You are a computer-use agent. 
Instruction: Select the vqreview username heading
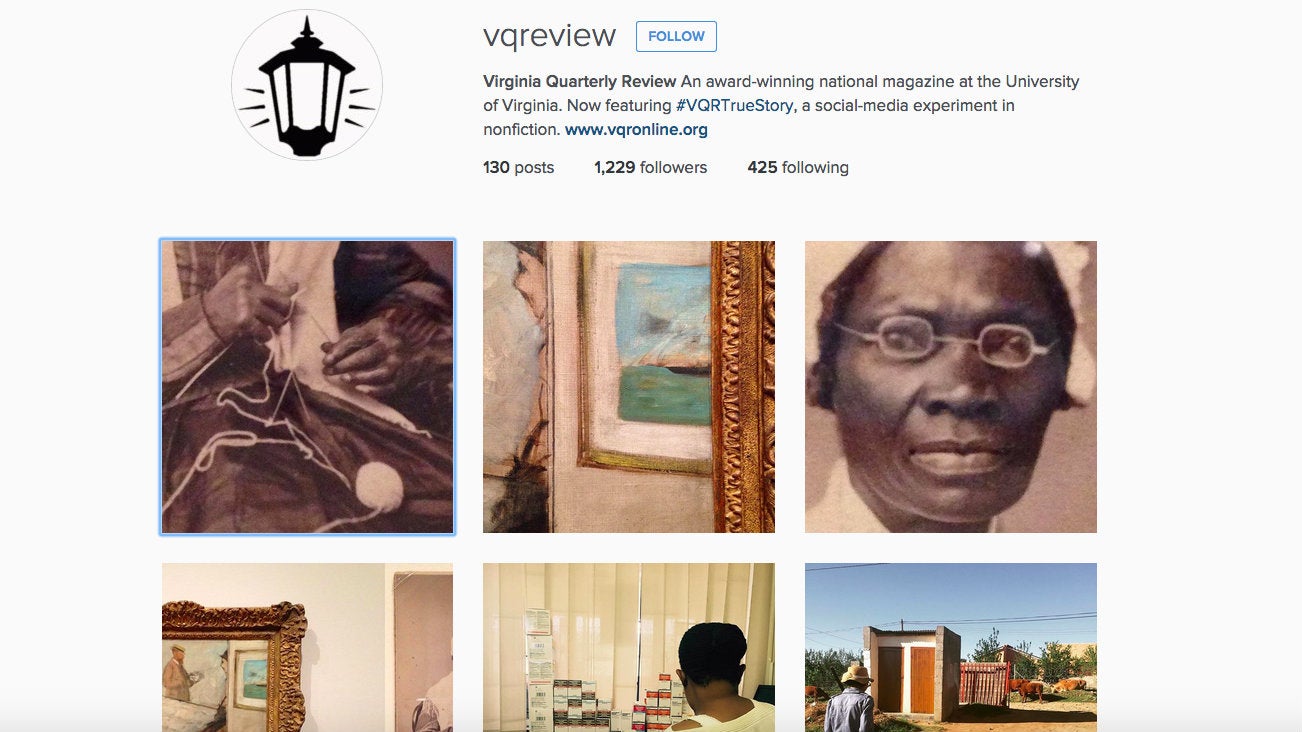tap(549, 36)
